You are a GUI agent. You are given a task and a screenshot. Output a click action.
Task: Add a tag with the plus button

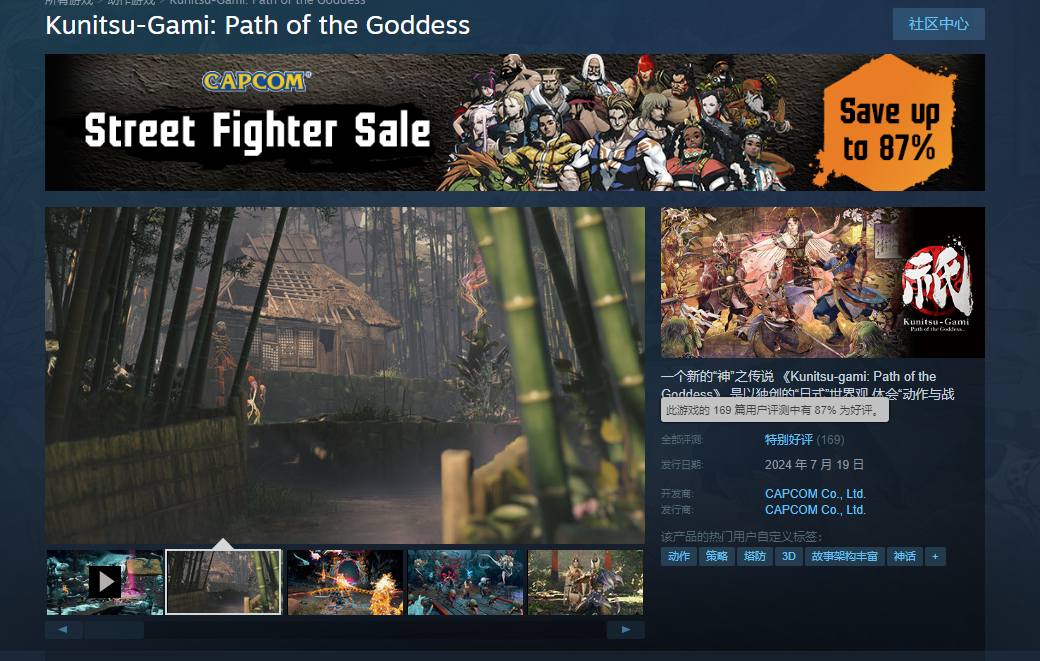tap(935, 557)
